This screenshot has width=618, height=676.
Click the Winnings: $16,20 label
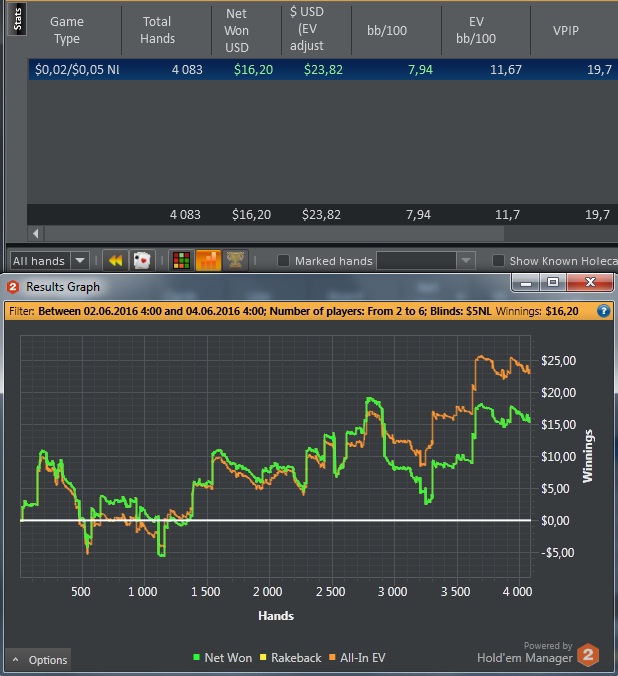point(537,311)
